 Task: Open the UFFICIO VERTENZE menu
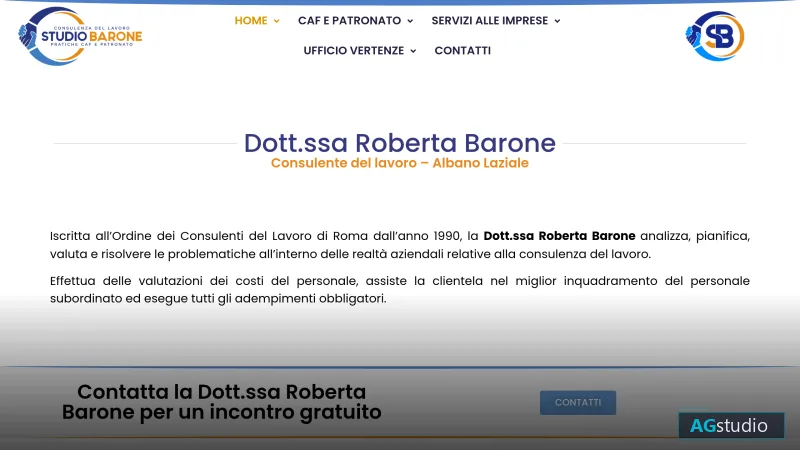pyautogui.click(x=354, y=51)
